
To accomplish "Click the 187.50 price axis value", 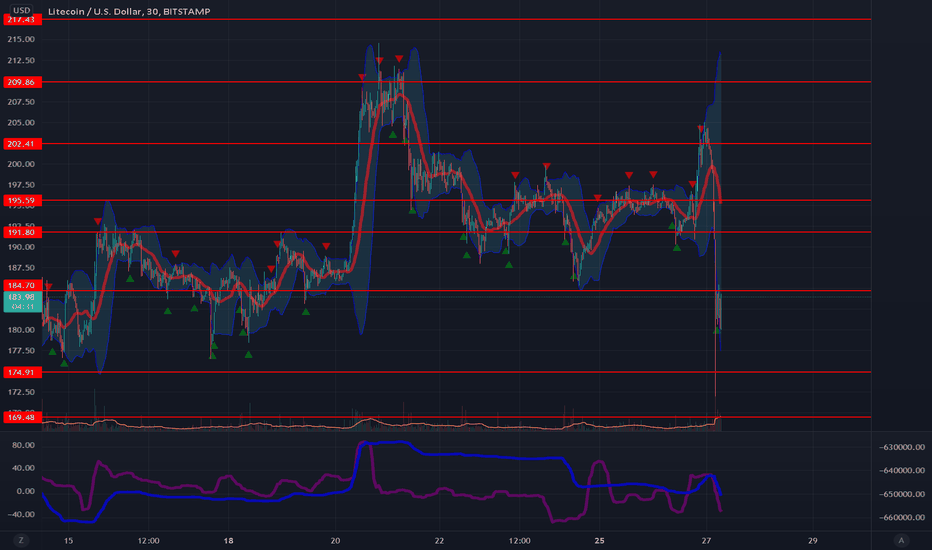I will [21, 268].
